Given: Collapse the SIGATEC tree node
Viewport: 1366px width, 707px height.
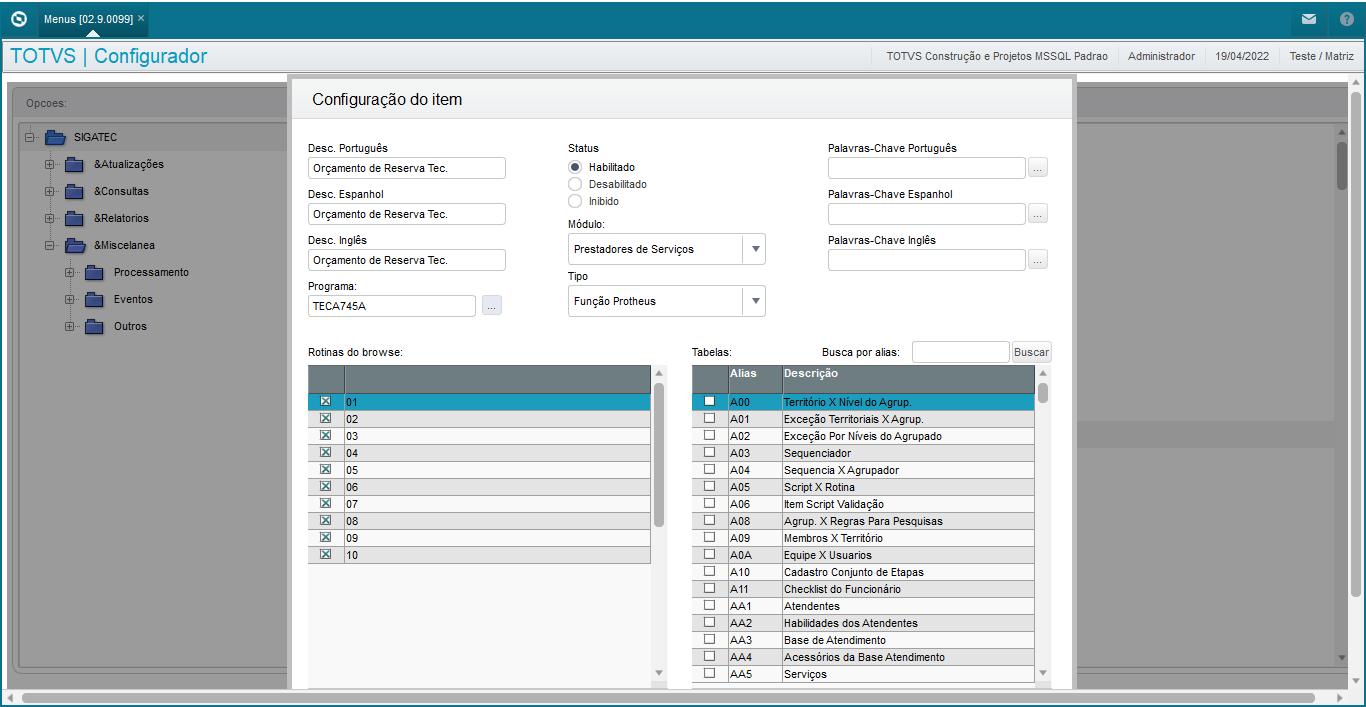Looking at the screenshot, I should tap(29, 137).
